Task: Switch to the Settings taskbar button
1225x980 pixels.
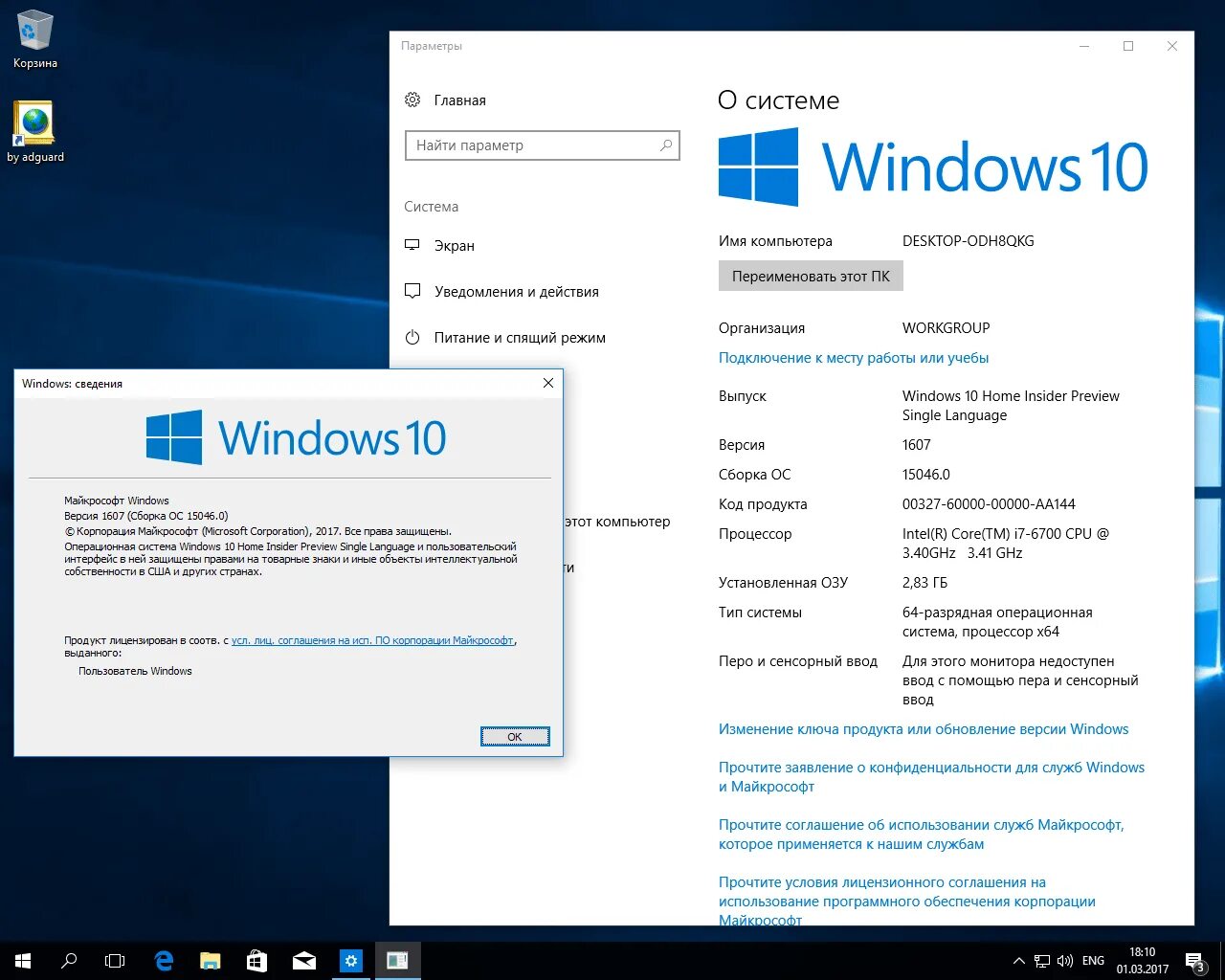Action: pos(351,961)
